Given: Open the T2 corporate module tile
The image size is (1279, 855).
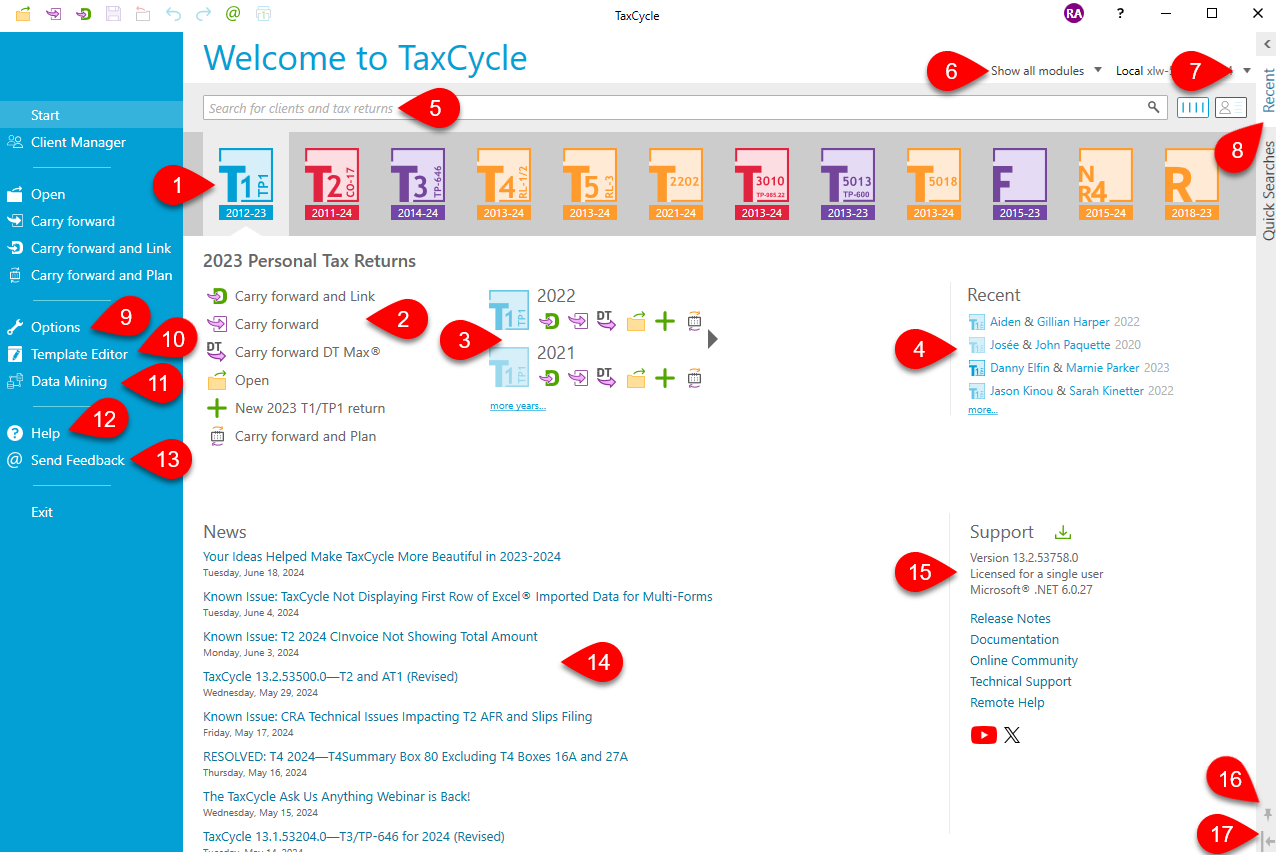Looking at the screenshot, I should (x=331, y=184).
